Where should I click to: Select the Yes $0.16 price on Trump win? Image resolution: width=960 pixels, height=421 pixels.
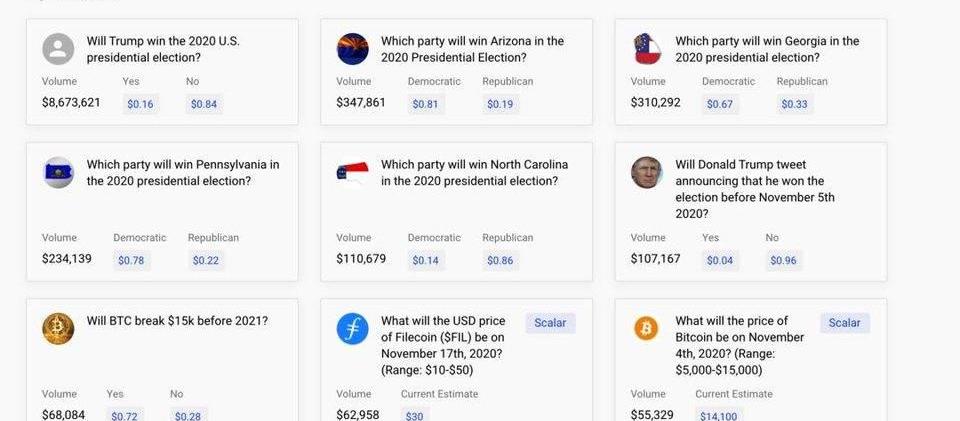click(x=140, y=104)
